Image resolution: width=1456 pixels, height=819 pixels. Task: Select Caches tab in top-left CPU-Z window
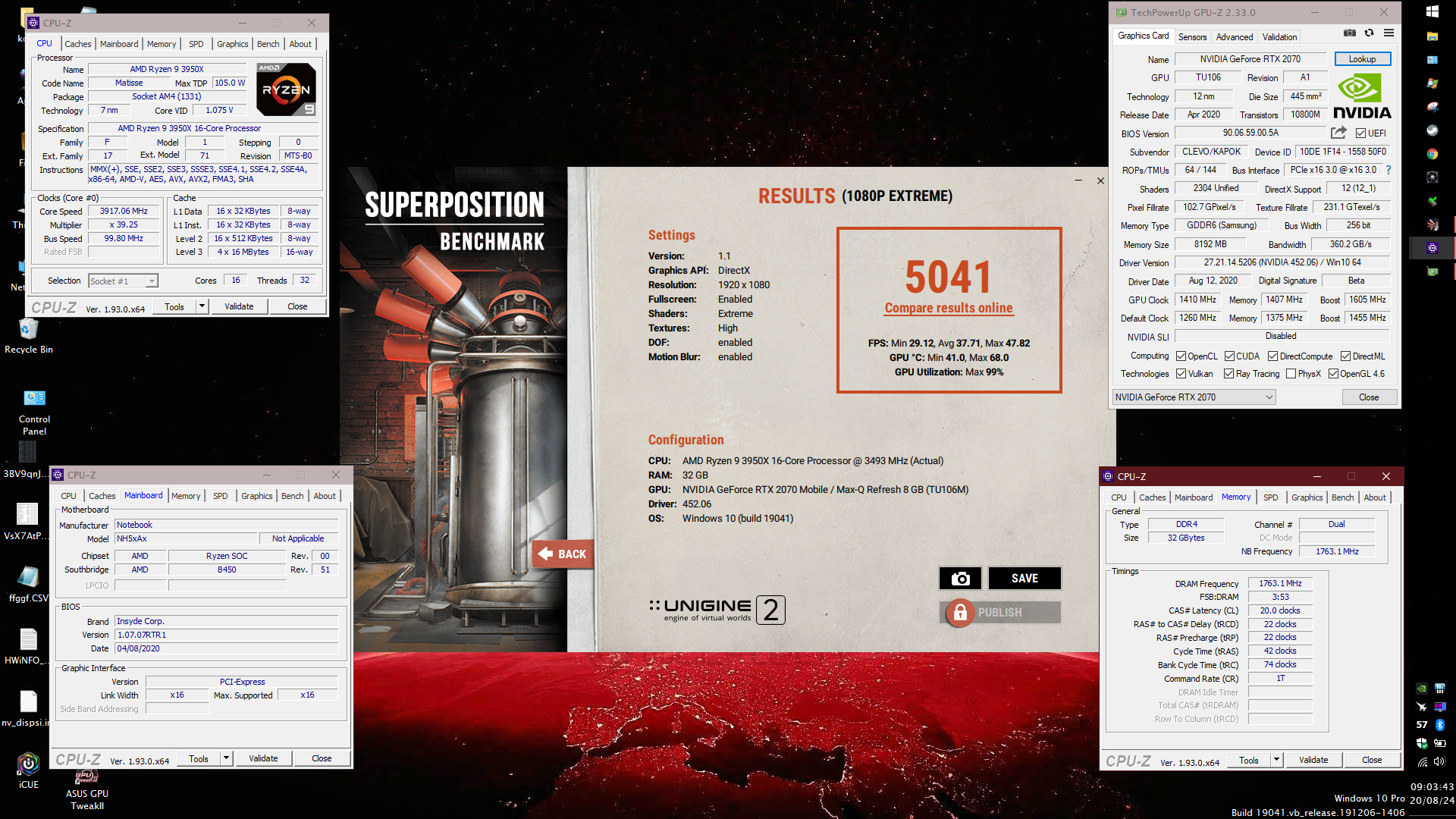[x=77, y=44]
